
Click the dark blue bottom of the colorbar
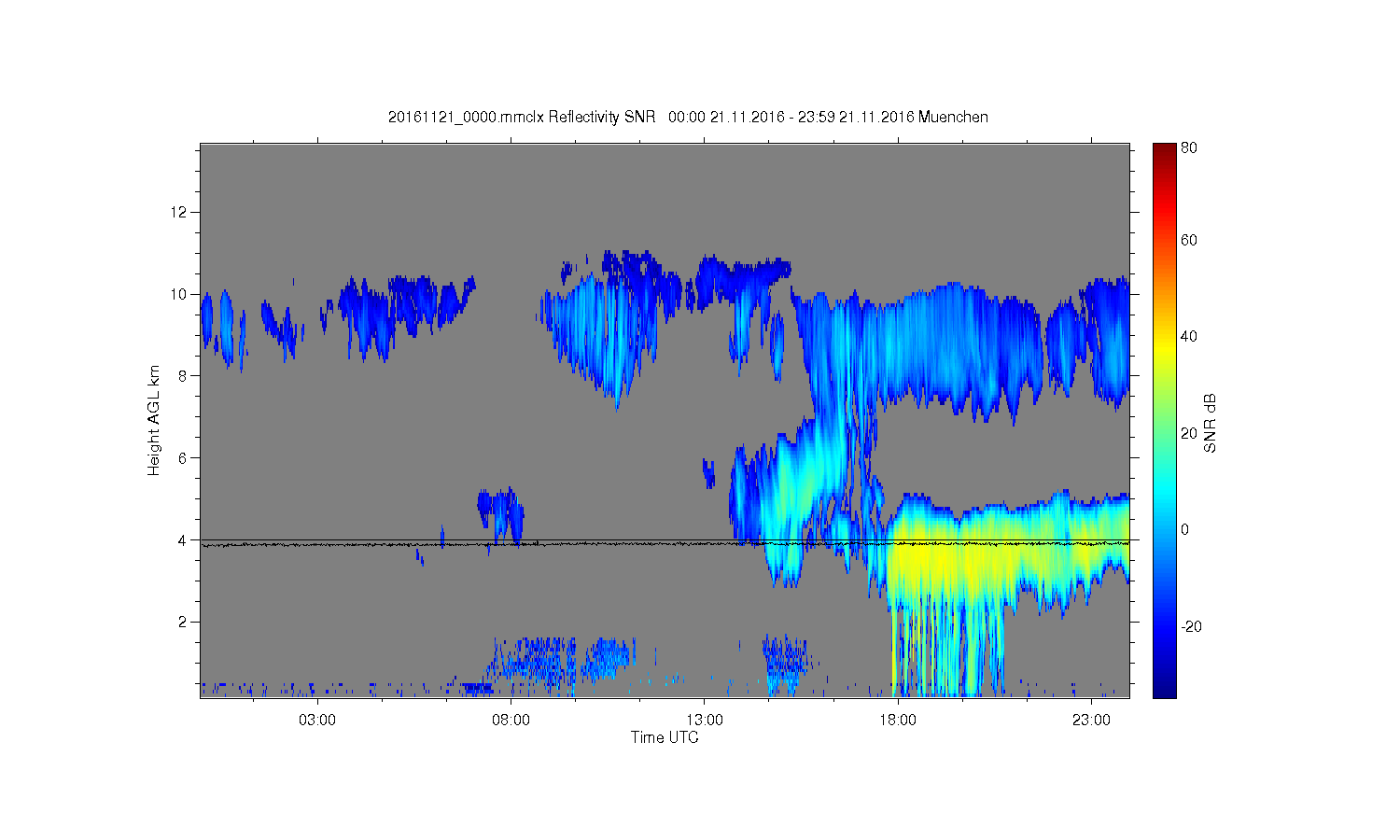[1164, 689]
